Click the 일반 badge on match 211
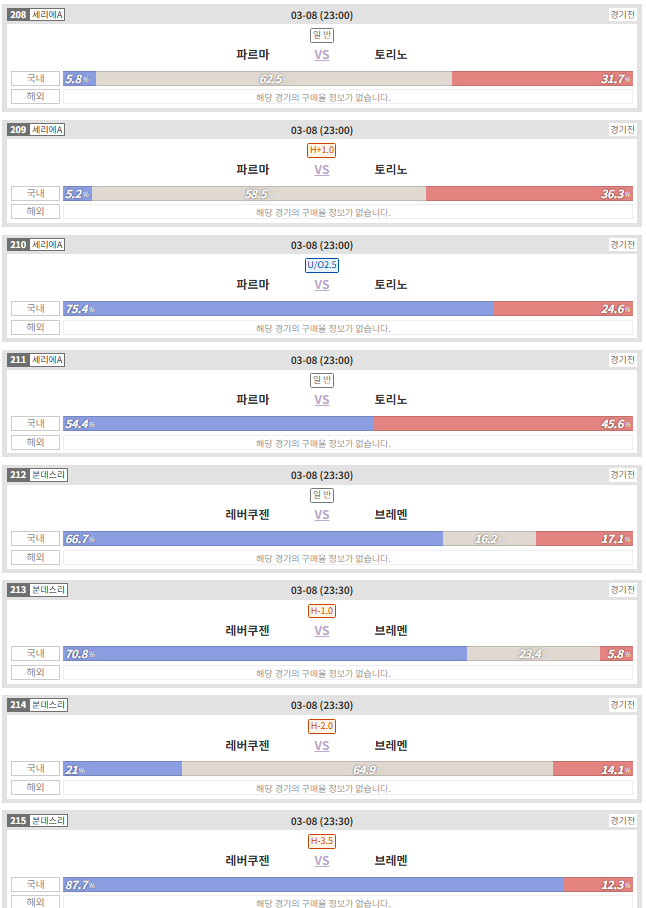The height and width of the screenshot is (908, 646). coord(322,380)
